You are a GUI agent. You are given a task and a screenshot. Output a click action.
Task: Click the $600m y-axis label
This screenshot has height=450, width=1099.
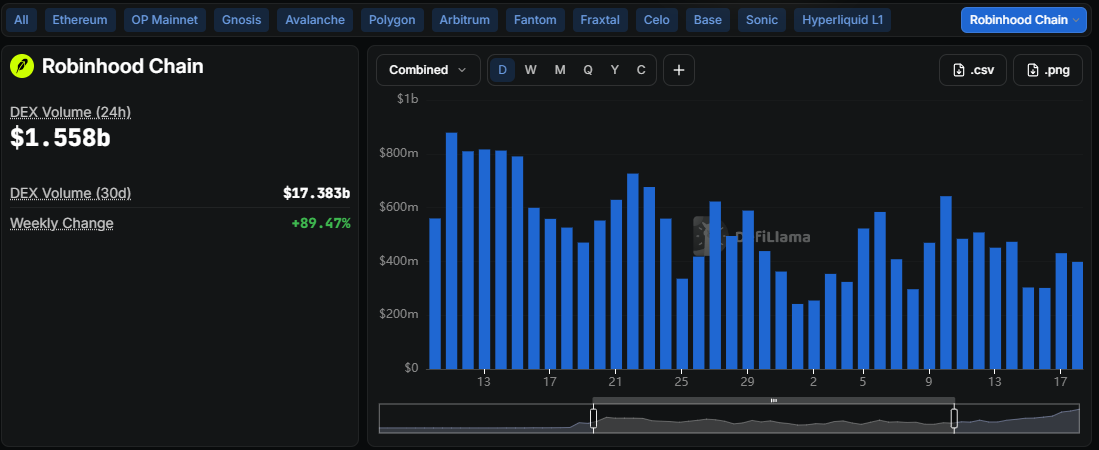[x=399, y=207]
